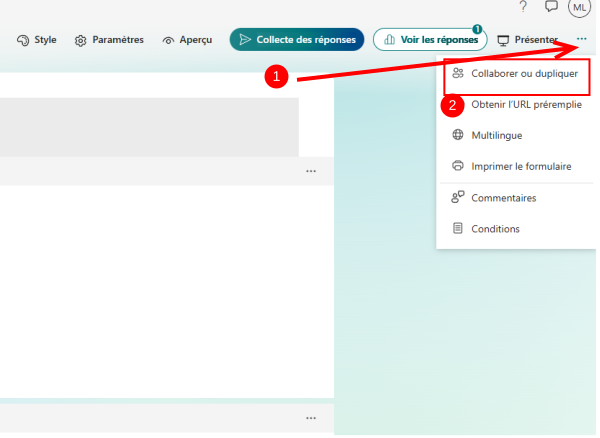
Task: Click the gray form header banner
Action: (x=150, y=126)
